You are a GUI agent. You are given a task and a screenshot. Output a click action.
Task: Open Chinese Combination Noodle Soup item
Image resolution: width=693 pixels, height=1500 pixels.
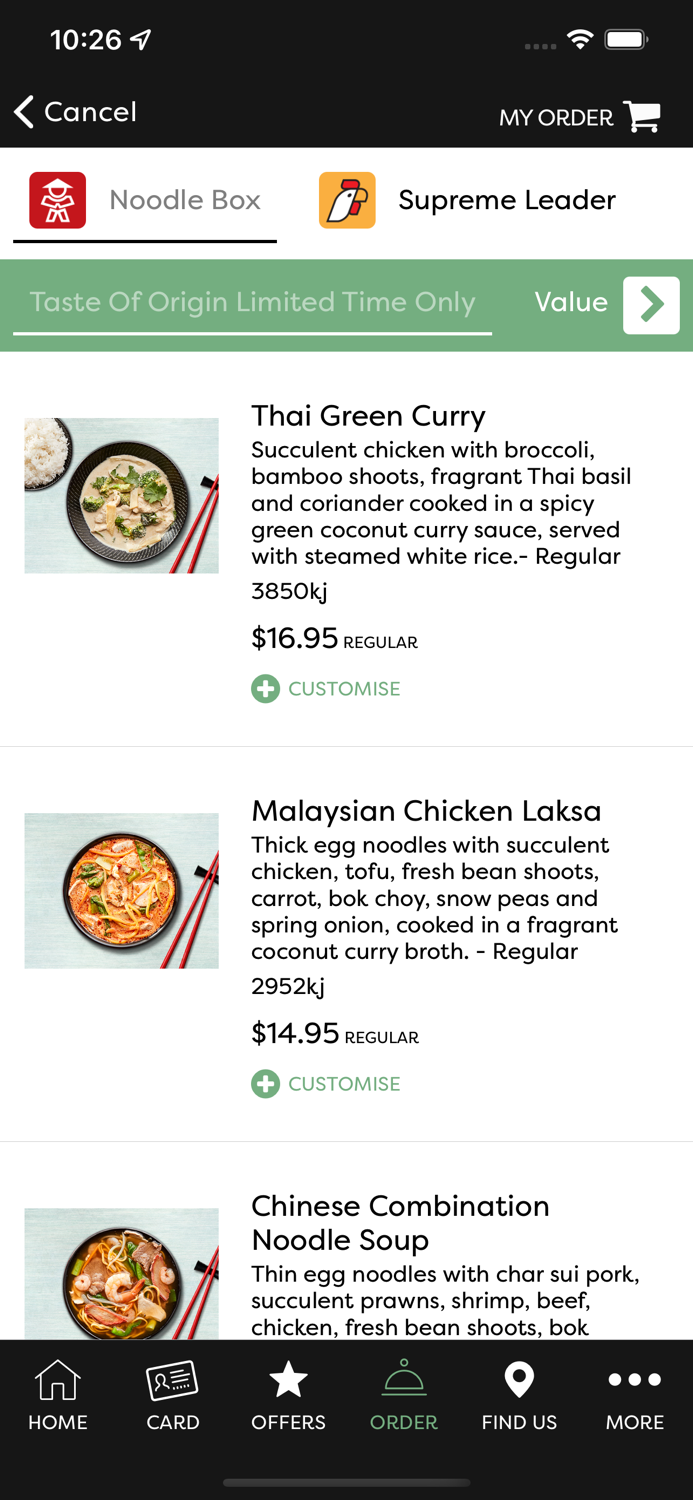tap(400, 1222)
